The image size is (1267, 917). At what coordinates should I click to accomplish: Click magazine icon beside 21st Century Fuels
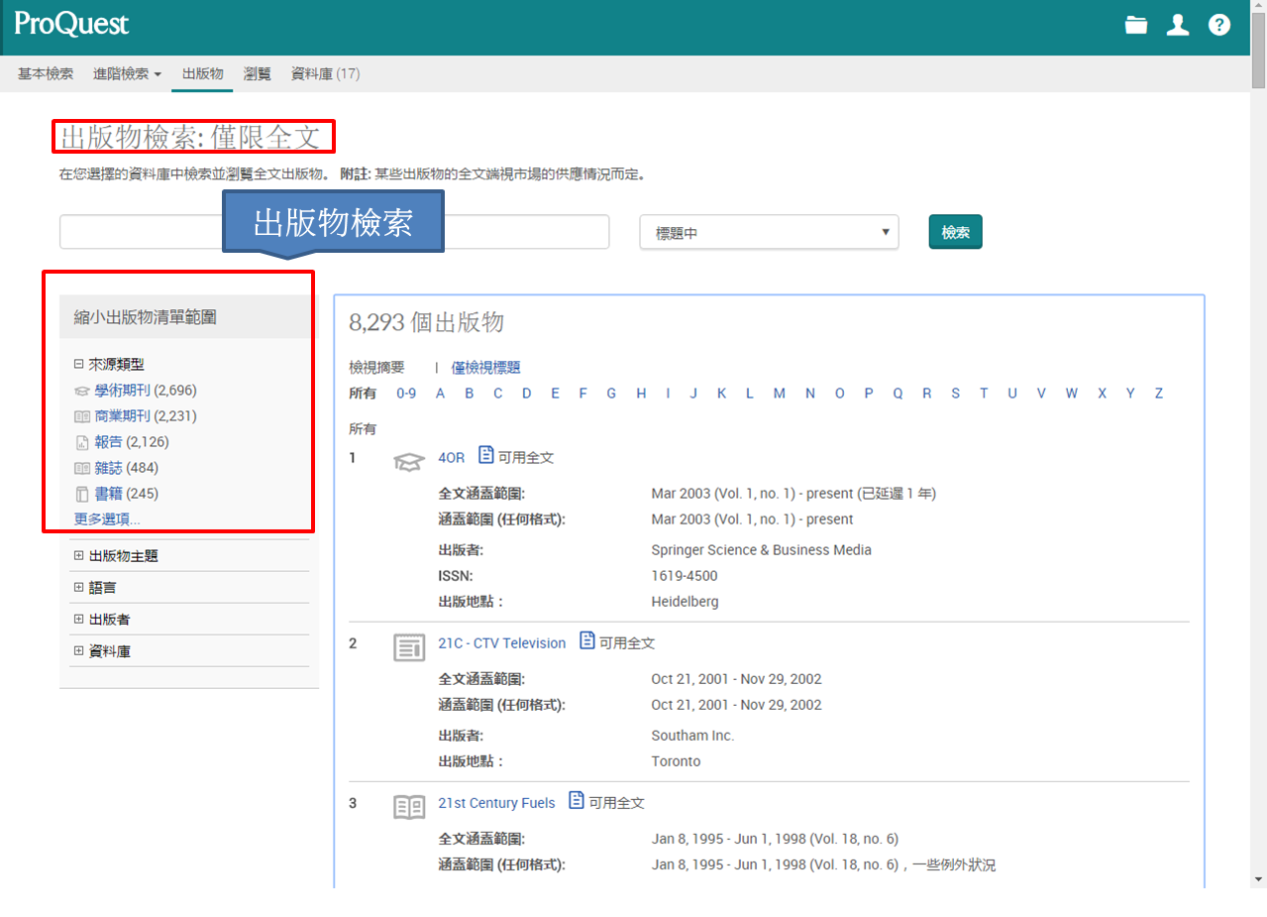pyautogui.click(x=409, y=807)
